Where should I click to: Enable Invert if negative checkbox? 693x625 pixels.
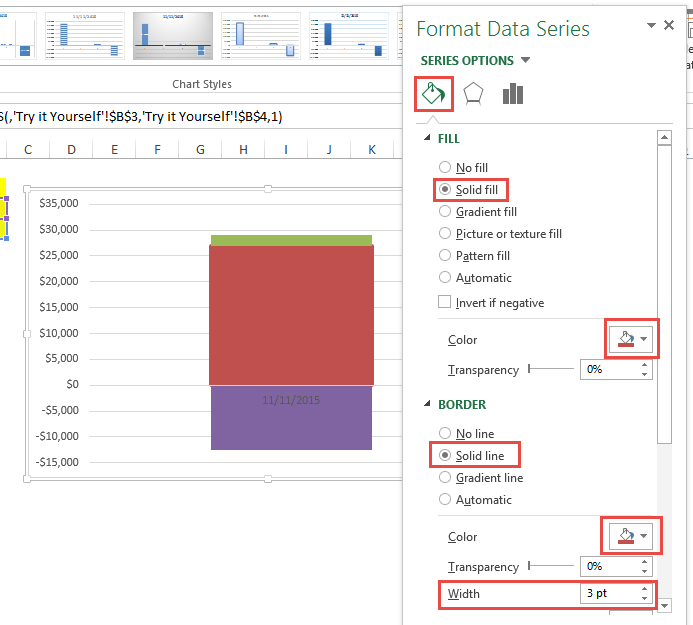pyautogui.click(x=444, y=302)
